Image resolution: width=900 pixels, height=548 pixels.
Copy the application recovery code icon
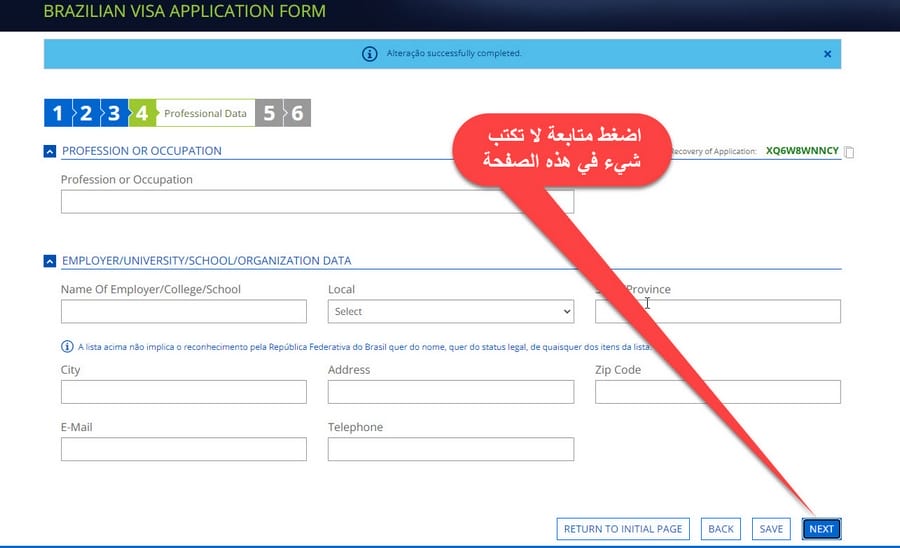coord(849,152)
